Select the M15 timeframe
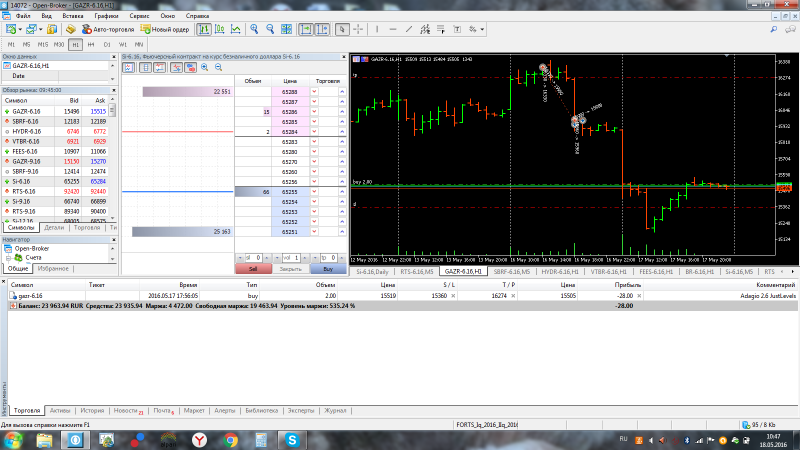 pyautogui.click(x=42, y=45)
